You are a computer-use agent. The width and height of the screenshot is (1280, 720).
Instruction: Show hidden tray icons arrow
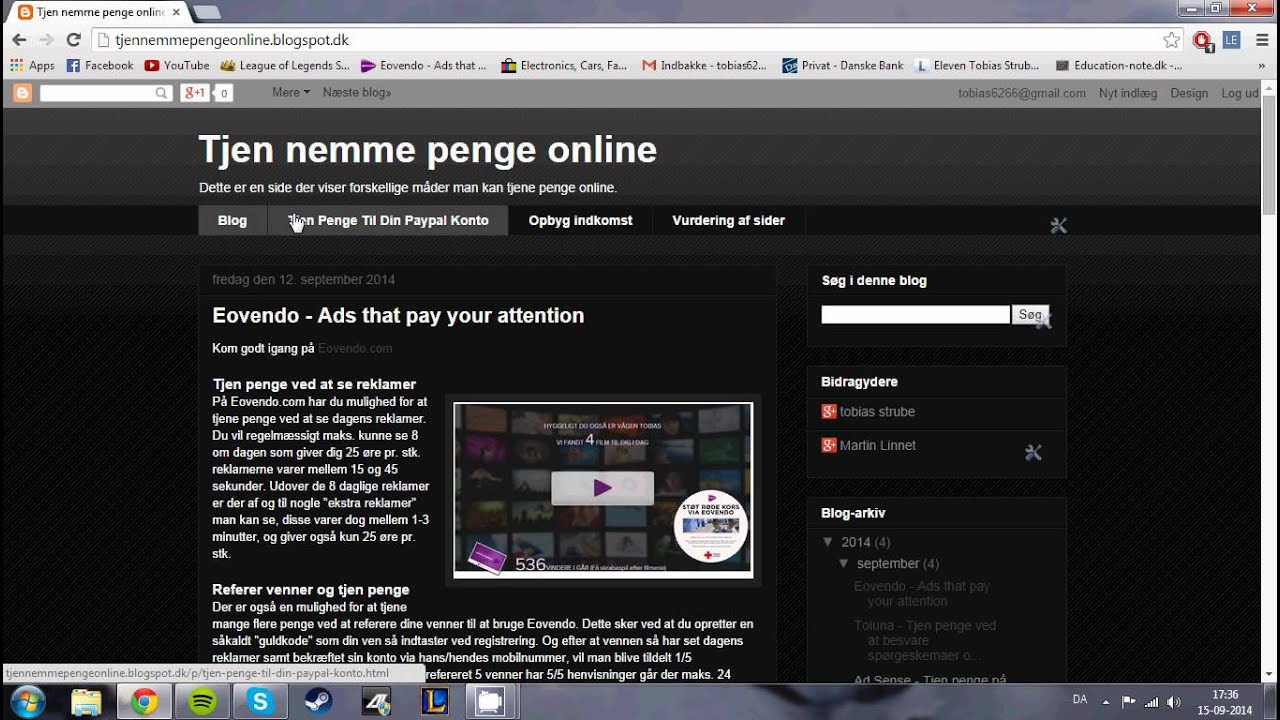pos(1106,702)
